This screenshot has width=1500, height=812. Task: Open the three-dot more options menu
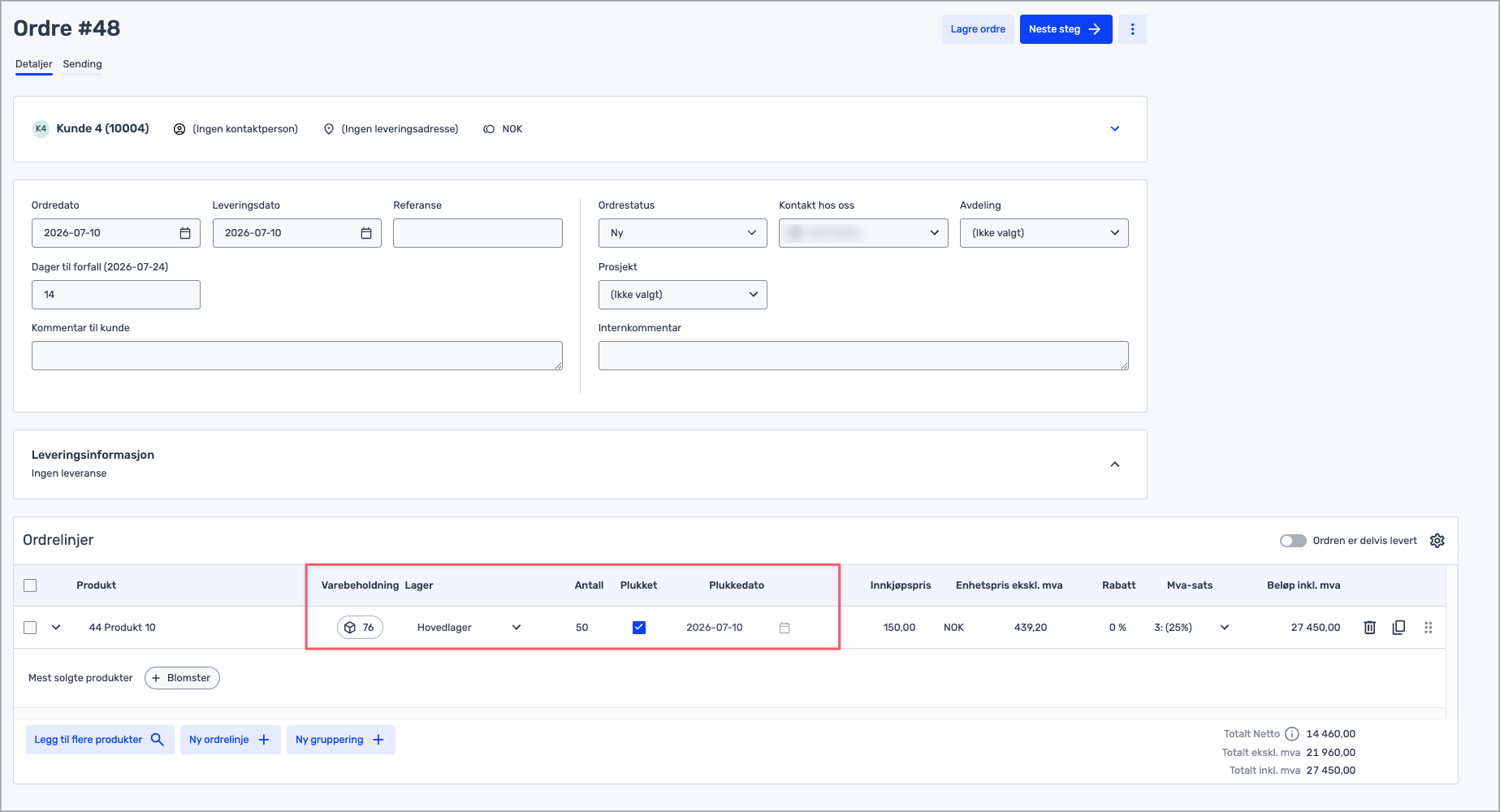point(1132,29)
